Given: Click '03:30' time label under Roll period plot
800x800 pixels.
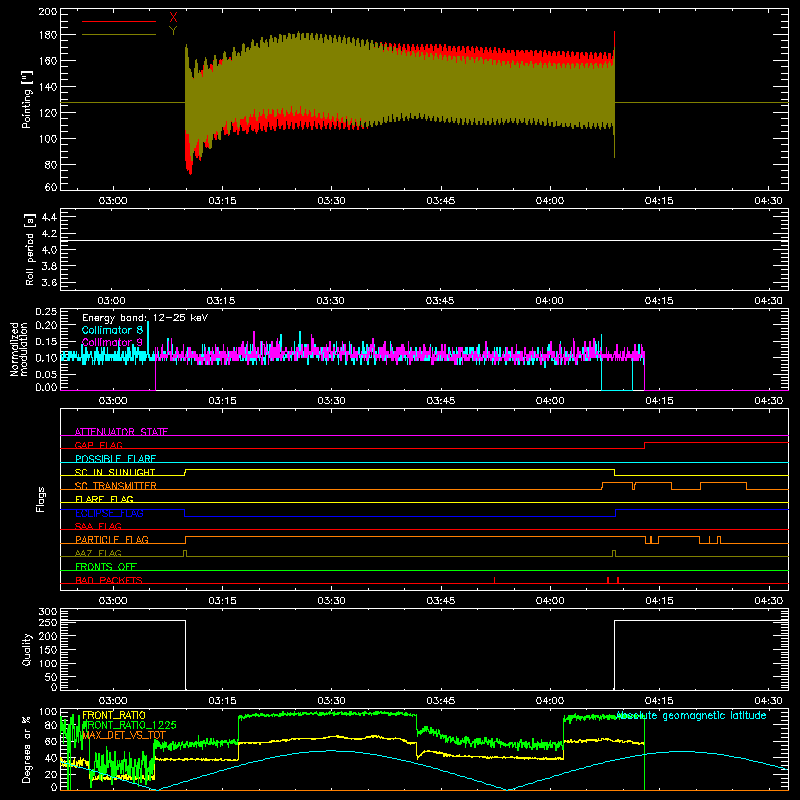Looking at the screenshot, I should tap(331, 301).
